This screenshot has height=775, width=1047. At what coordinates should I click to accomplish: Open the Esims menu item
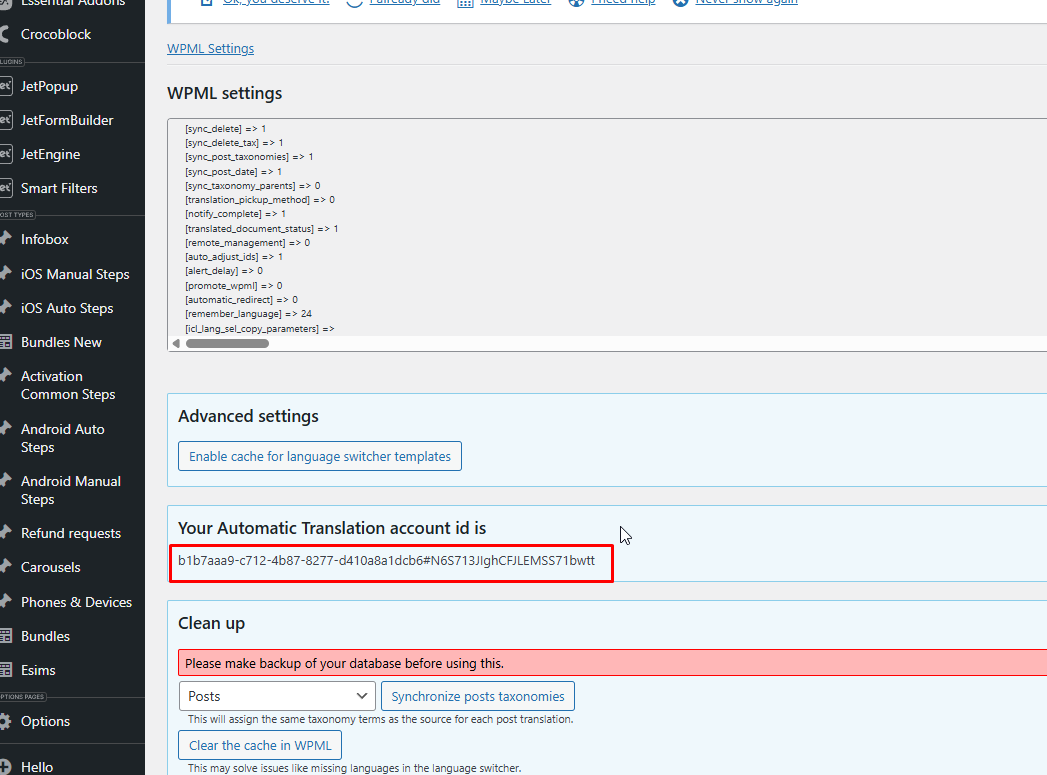coord(38,670)
